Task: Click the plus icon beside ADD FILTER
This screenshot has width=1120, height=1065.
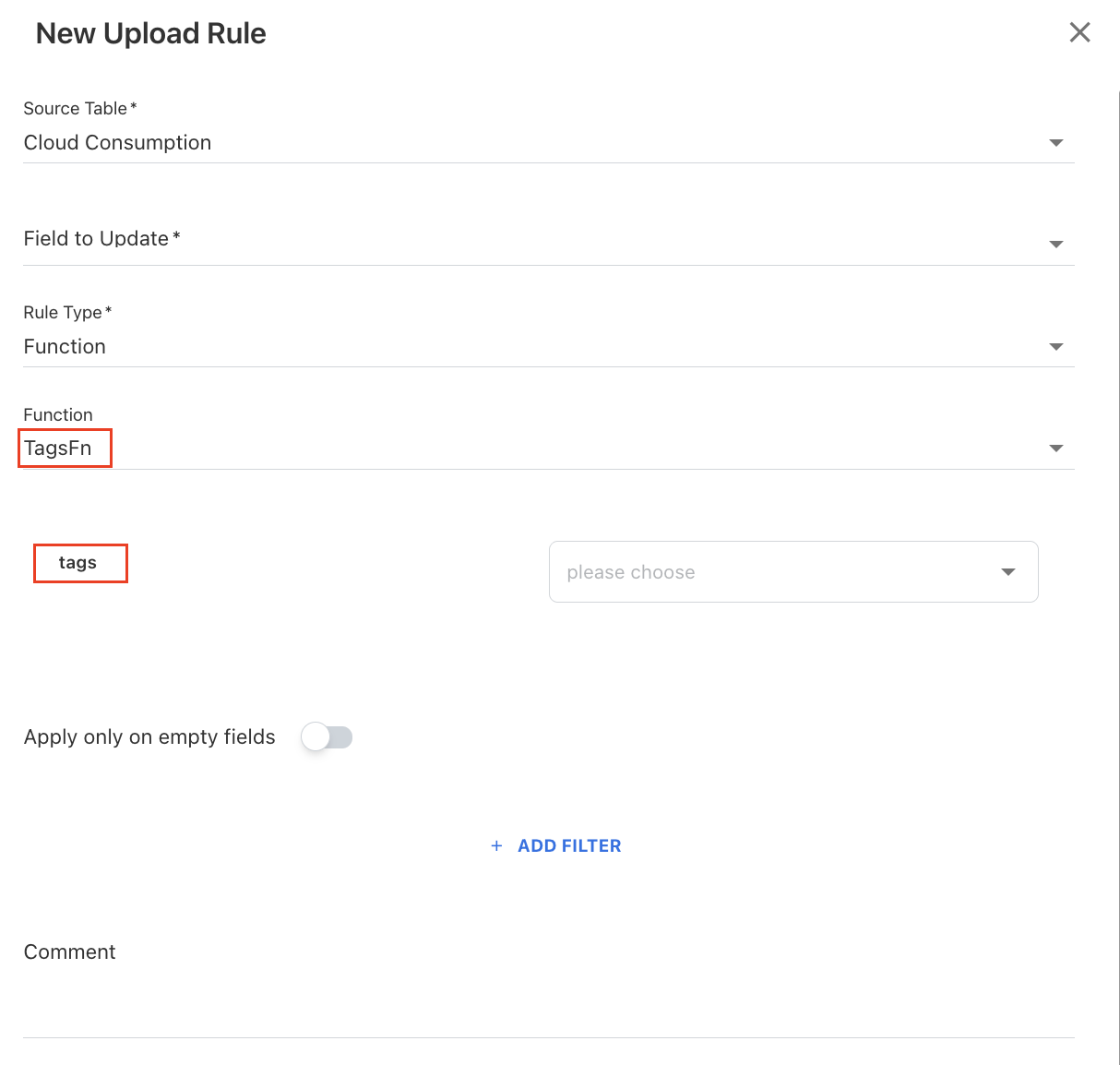Action: [x=496, y=845]
